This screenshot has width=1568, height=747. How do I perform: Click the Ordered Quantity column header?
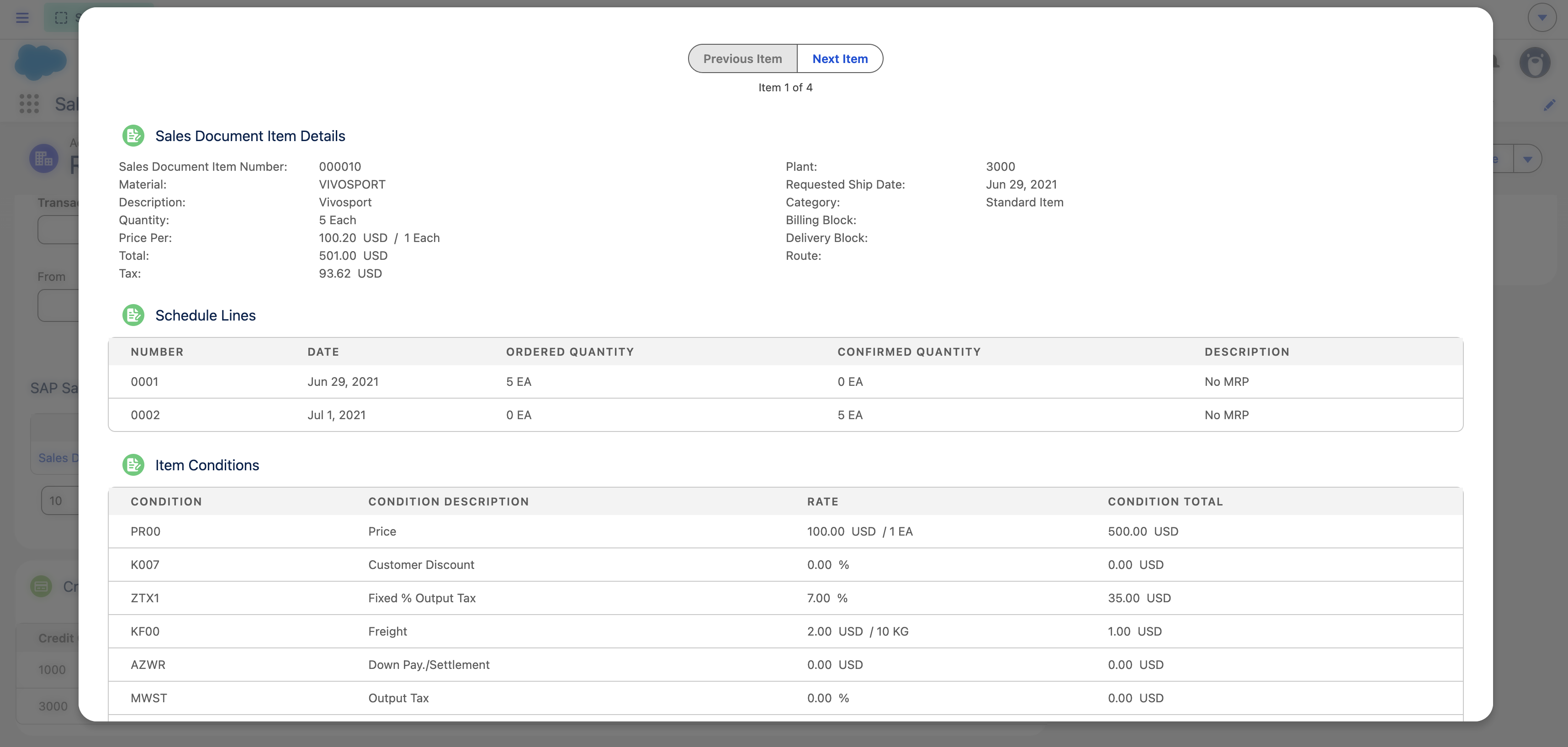570,352
